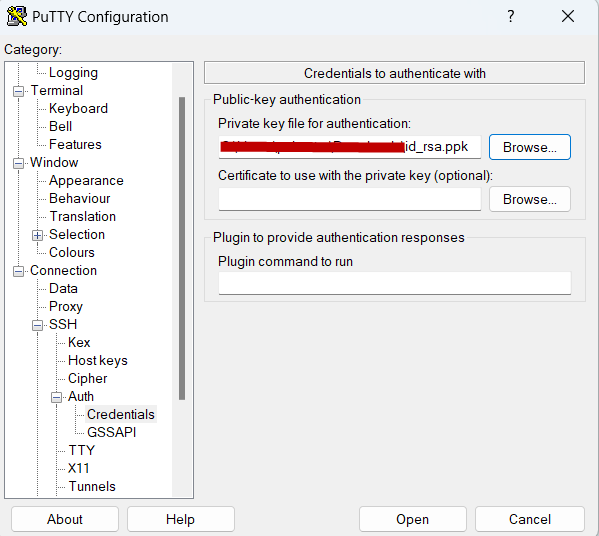Open the Colours settings category
Image resolution: width=599 pixels, height=536 pixels.
click(71, 252)
